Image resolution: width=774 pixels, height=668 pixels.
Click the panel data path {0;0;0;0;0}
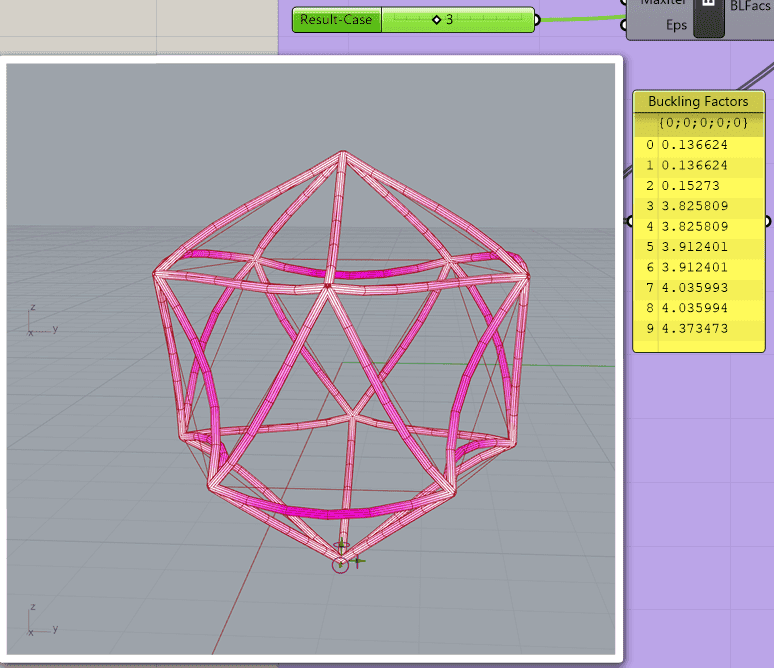(x=703, y=122)
